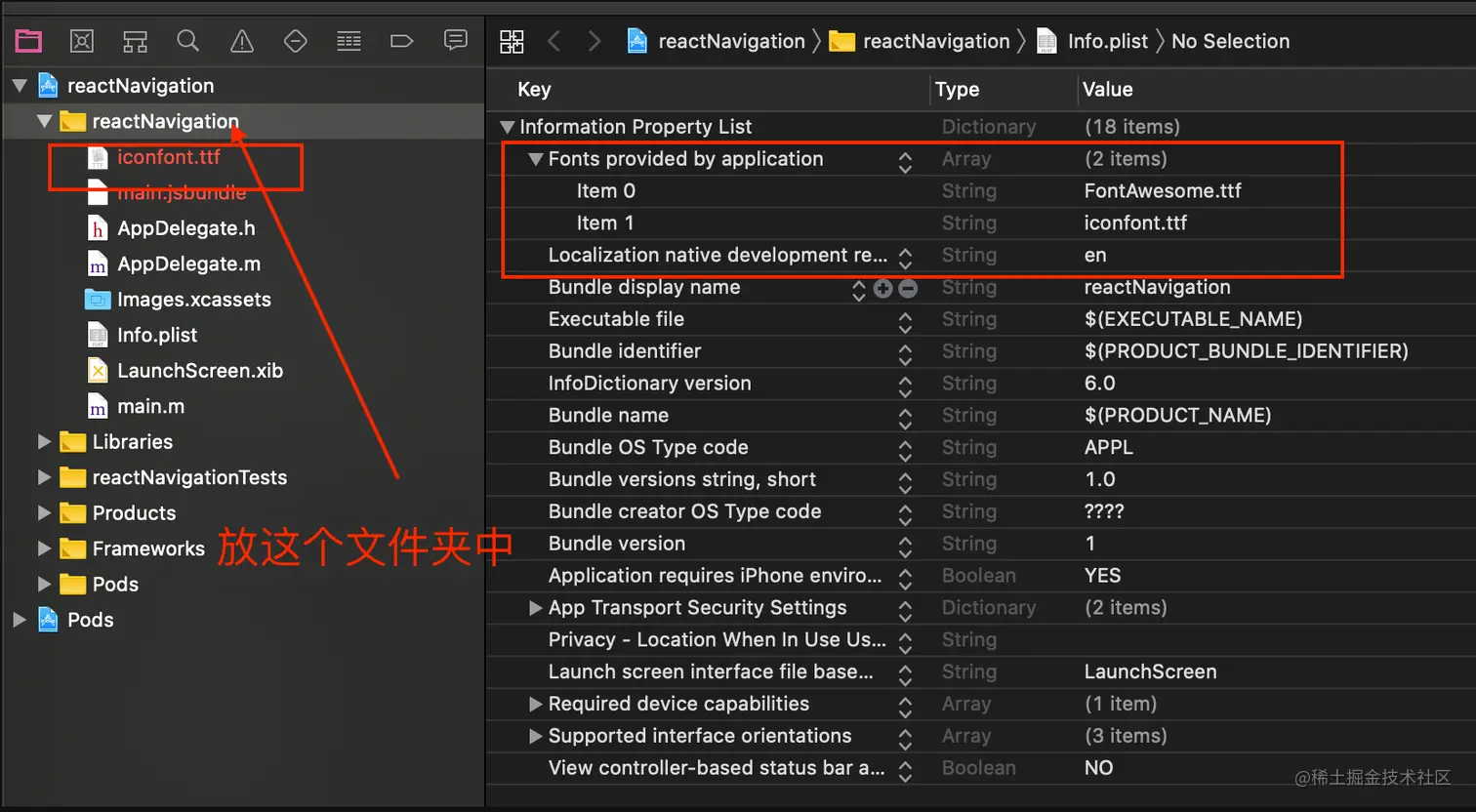The image size is (1476, 812).
Task: Open the Source Control navigator
Action: 82,41
